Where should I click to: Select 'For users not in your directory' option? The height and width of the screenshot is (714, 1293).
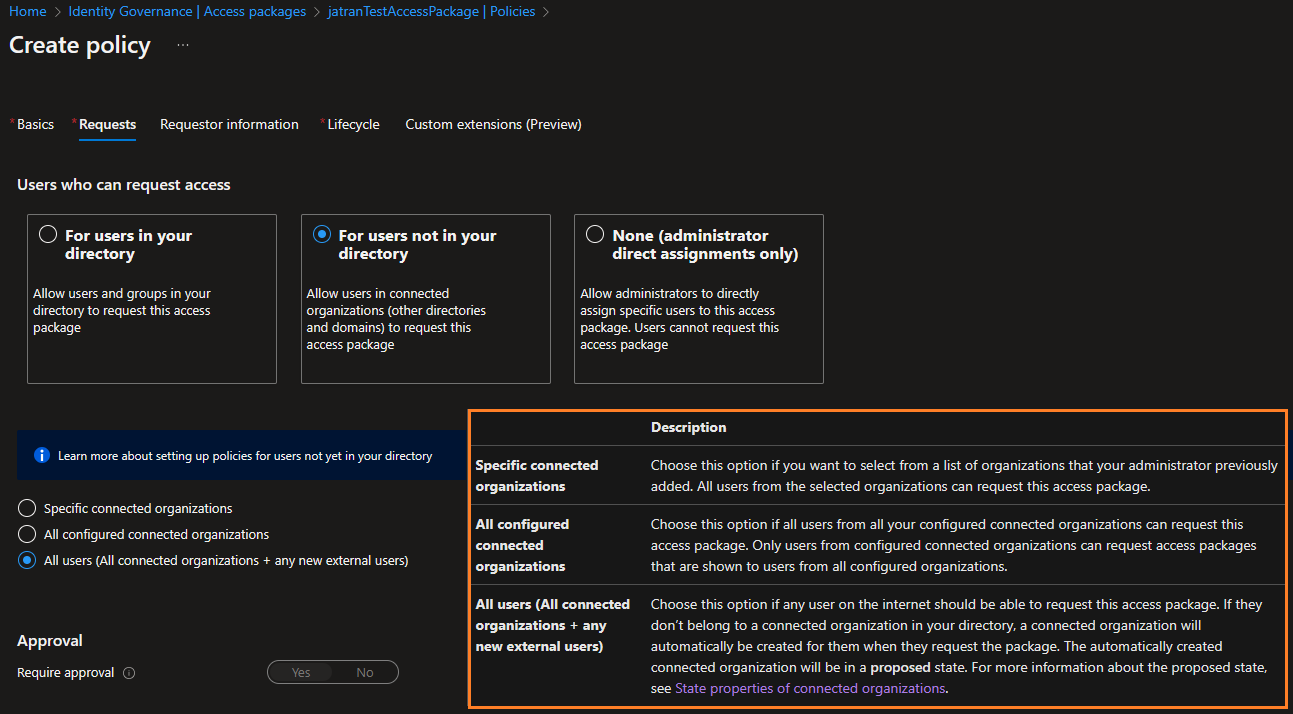point(321,233)
